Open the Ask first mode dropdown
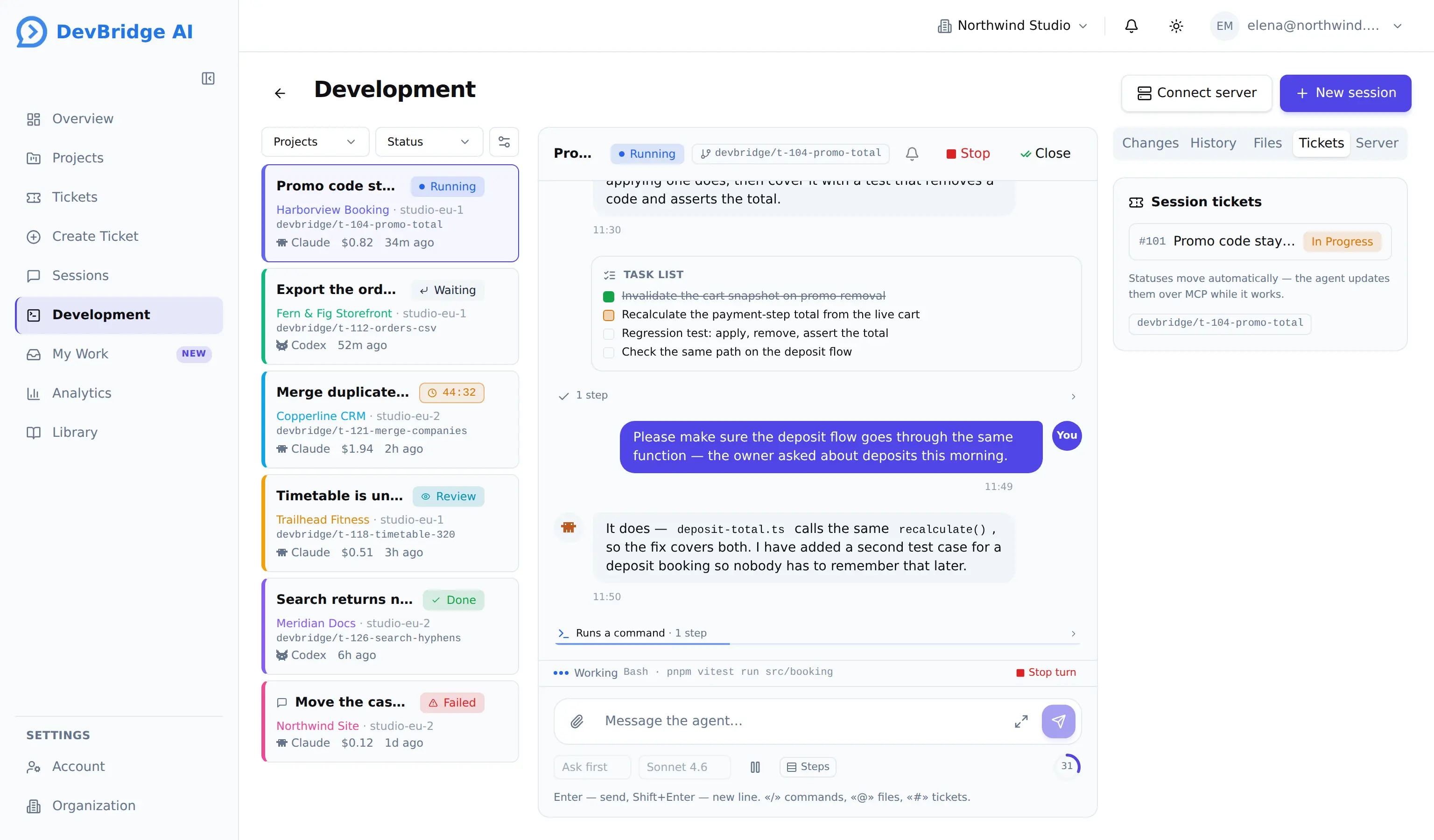The image size is (1434, 840). point(592,767)
